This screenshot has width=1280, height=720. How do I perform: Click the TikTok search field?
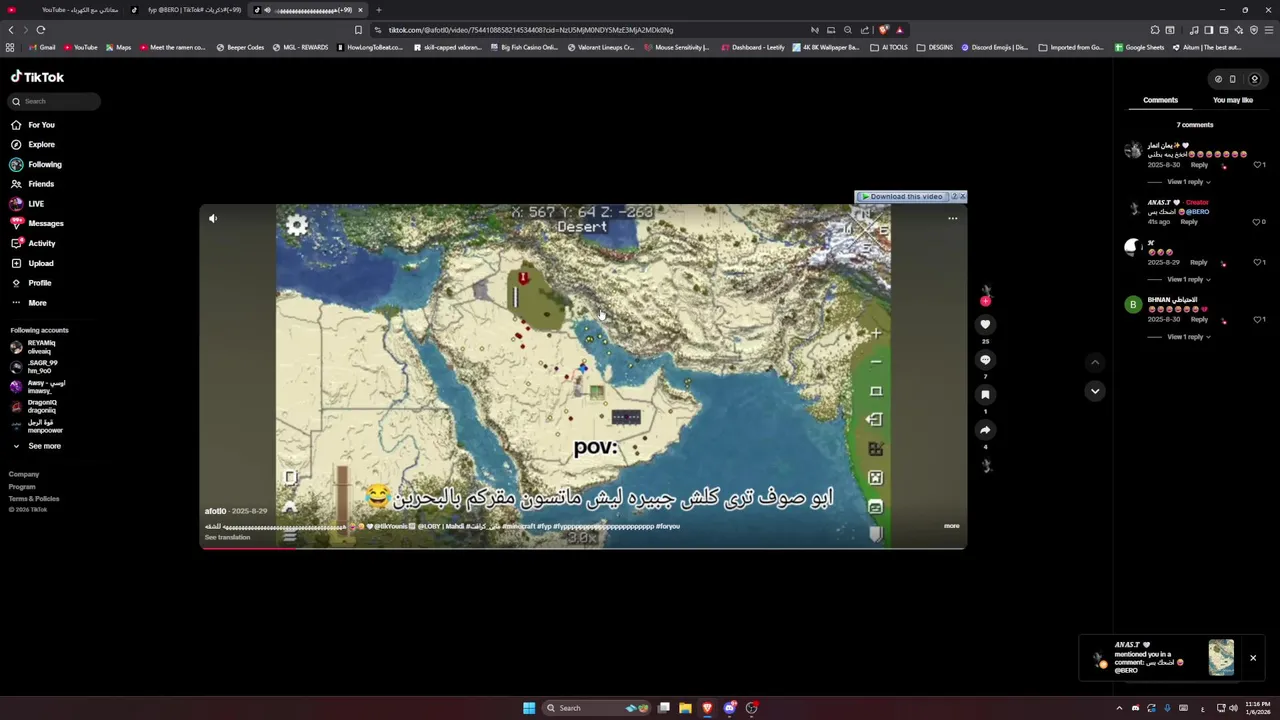[x=55, y=101]
